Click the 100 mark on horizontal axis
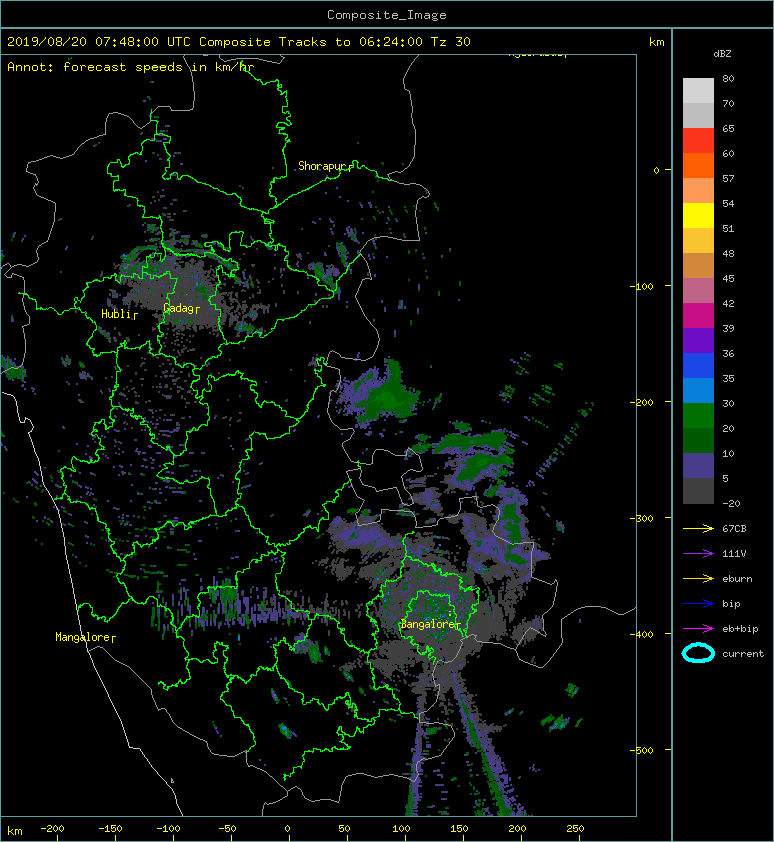 tap(401, 829)
